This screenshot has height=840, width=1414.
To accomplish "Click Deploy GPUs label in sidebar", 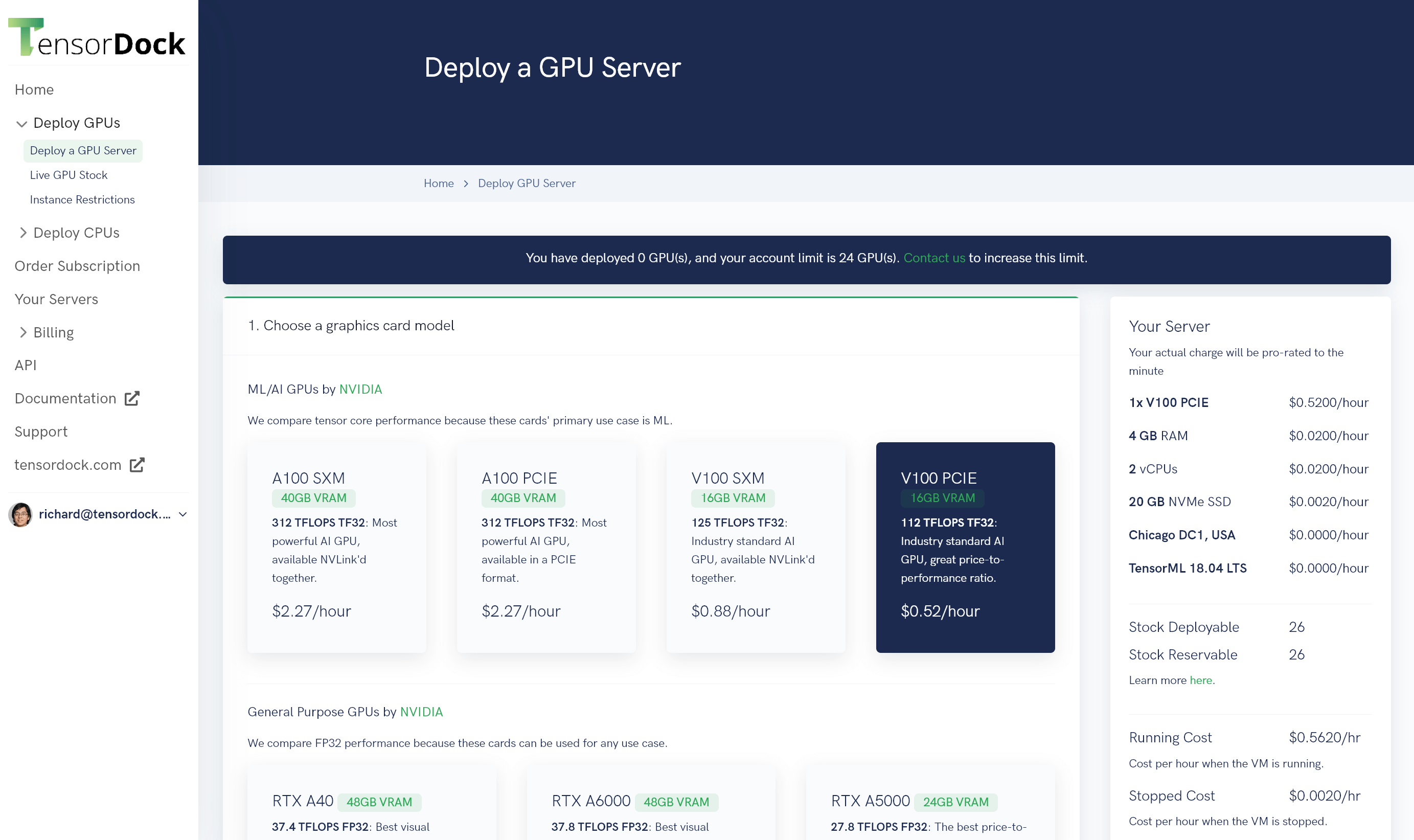I will tap(76, 123).
